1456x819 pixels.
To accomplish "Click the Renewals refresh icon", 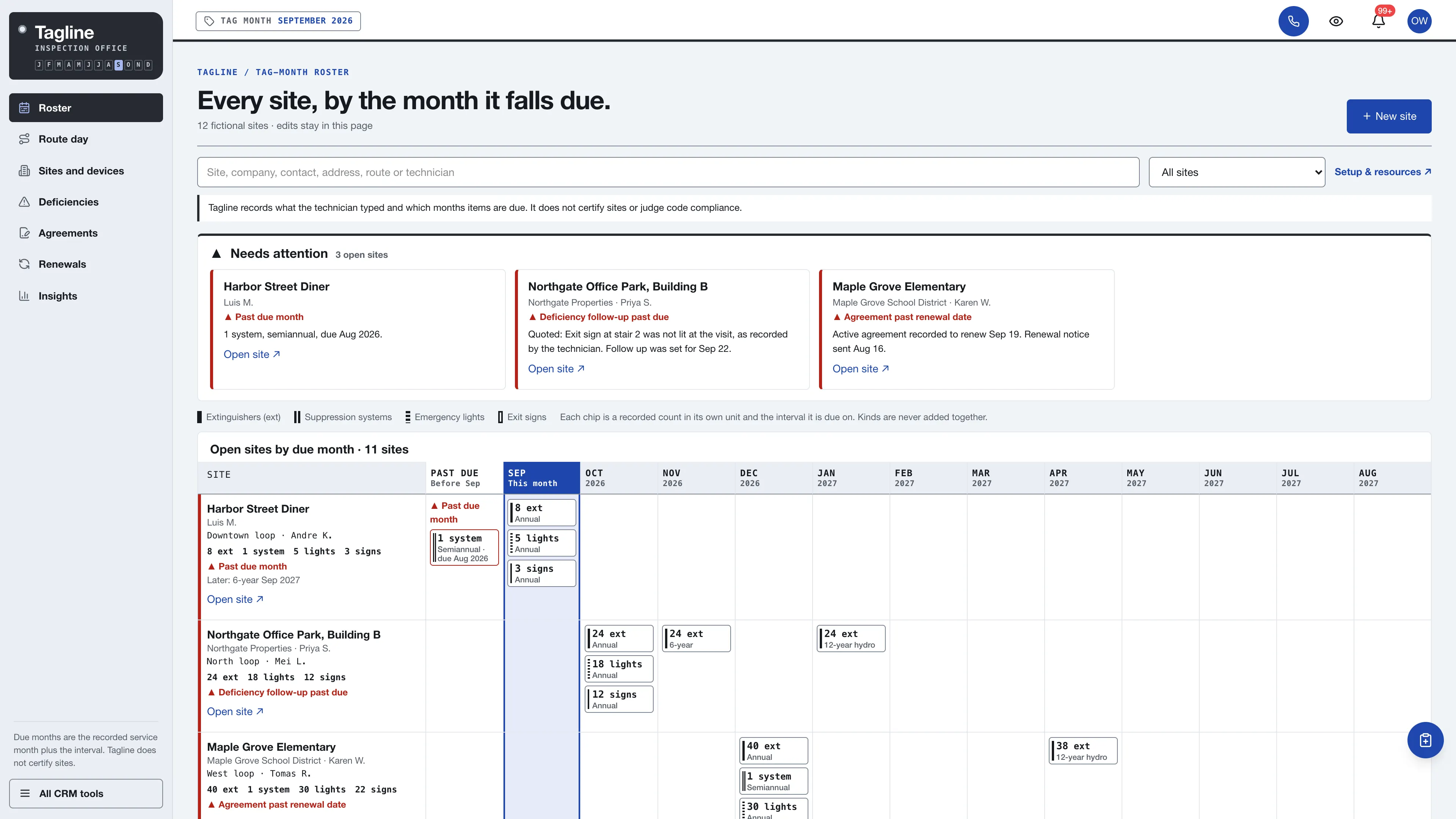I will [24, 264].
